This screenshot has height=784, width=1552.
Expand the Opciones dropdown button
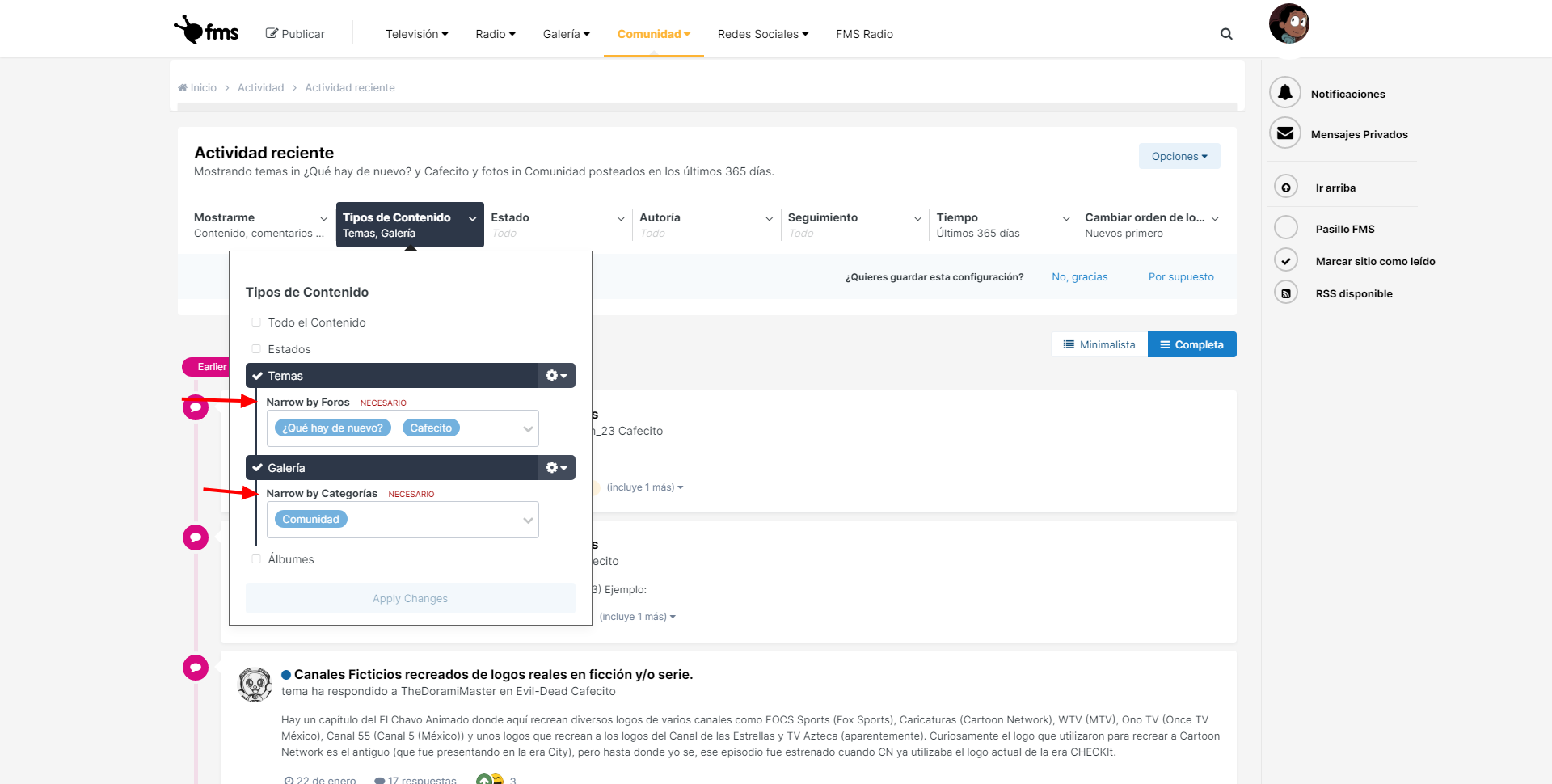click(x=1179, y=156)
